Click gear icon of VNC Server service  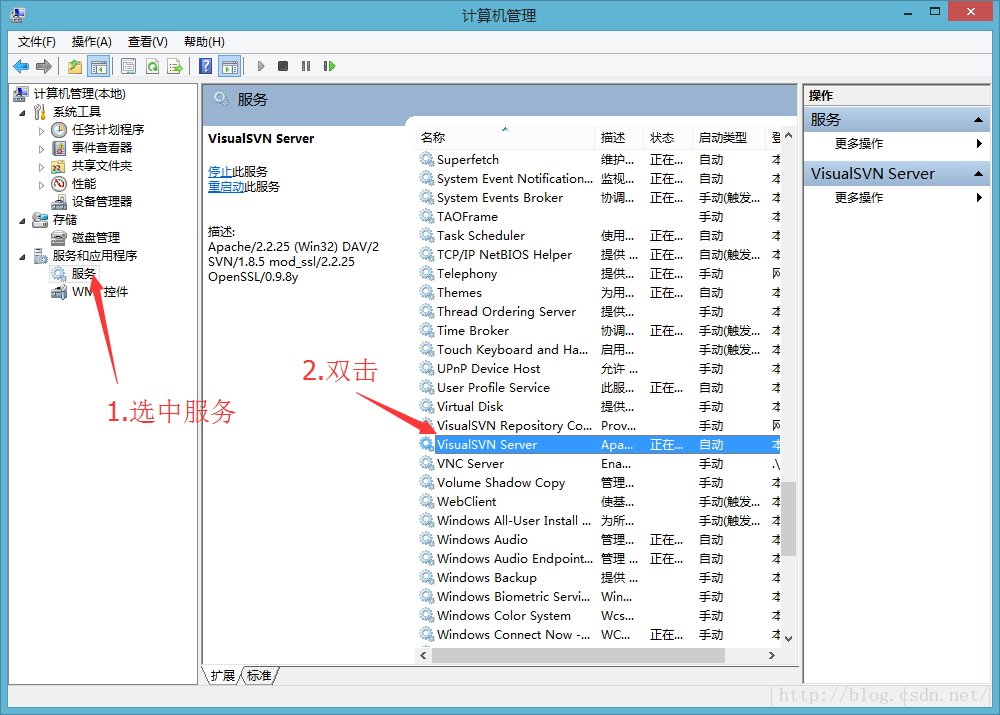pyautogui.click(x=427, y=463)
